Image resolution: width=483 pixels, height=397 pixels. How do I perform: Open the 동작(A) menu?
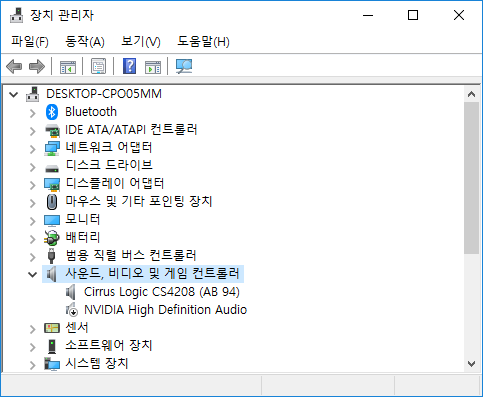(85, 42)
